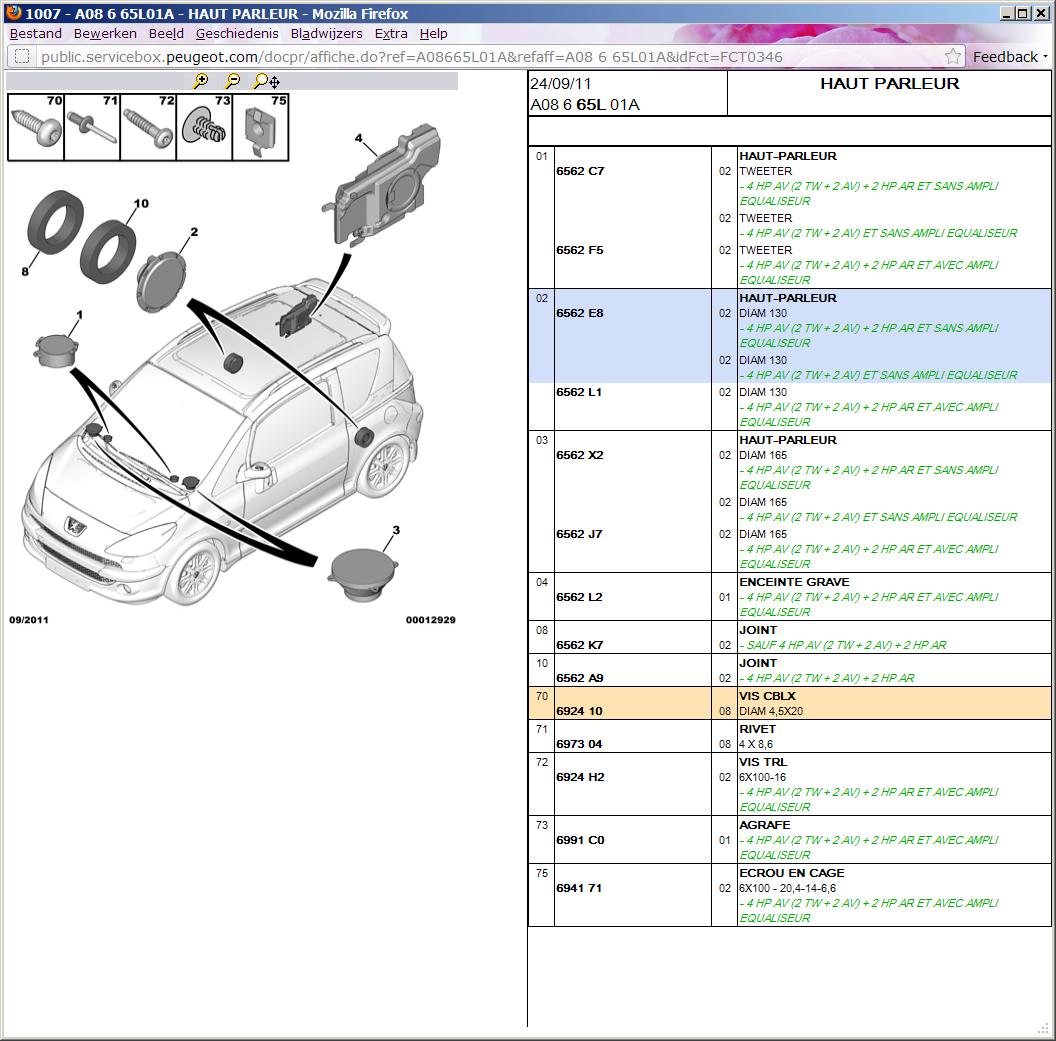Select part number 6562 J7
This screenshot has height=1041, width=1056.
point(579,534)
